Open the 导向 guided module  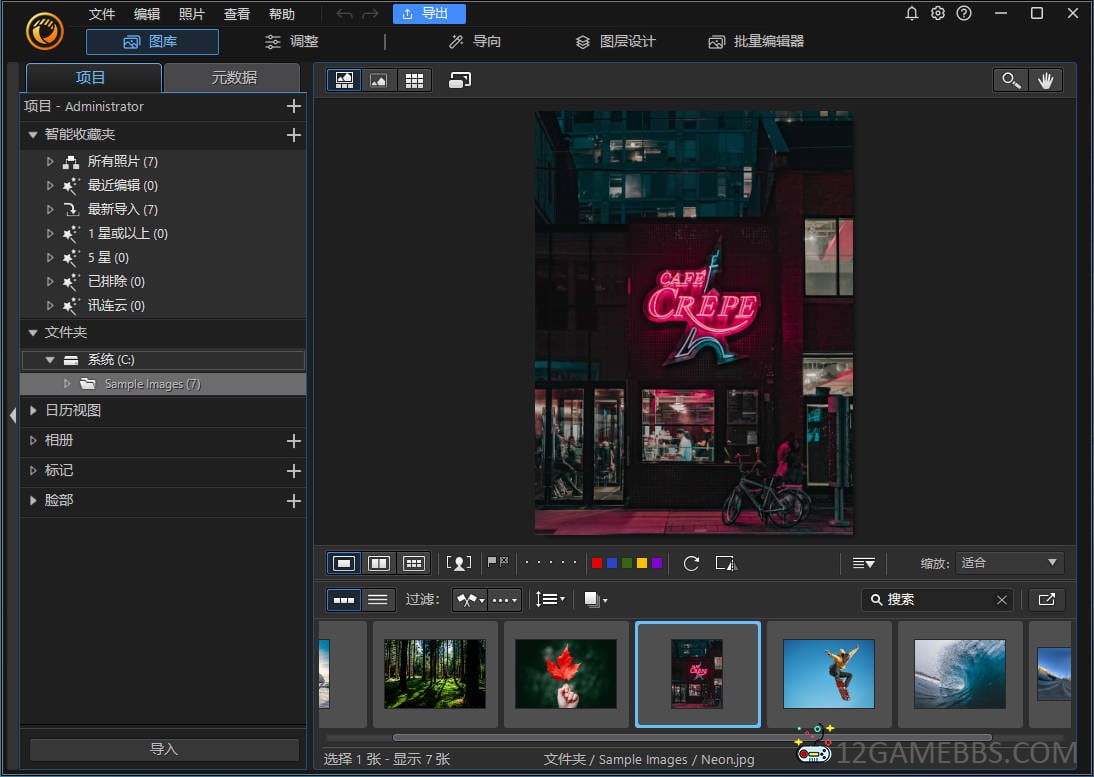474,42
